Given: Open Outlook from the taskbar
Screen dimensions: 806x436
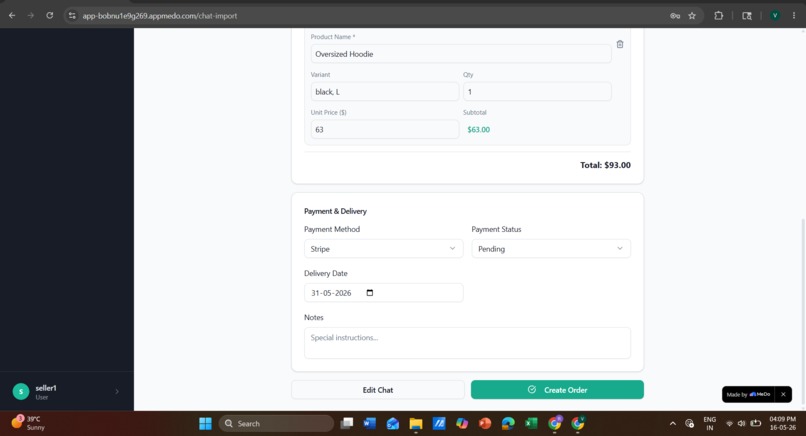Looking at the screenshot, I should point(393,423).
